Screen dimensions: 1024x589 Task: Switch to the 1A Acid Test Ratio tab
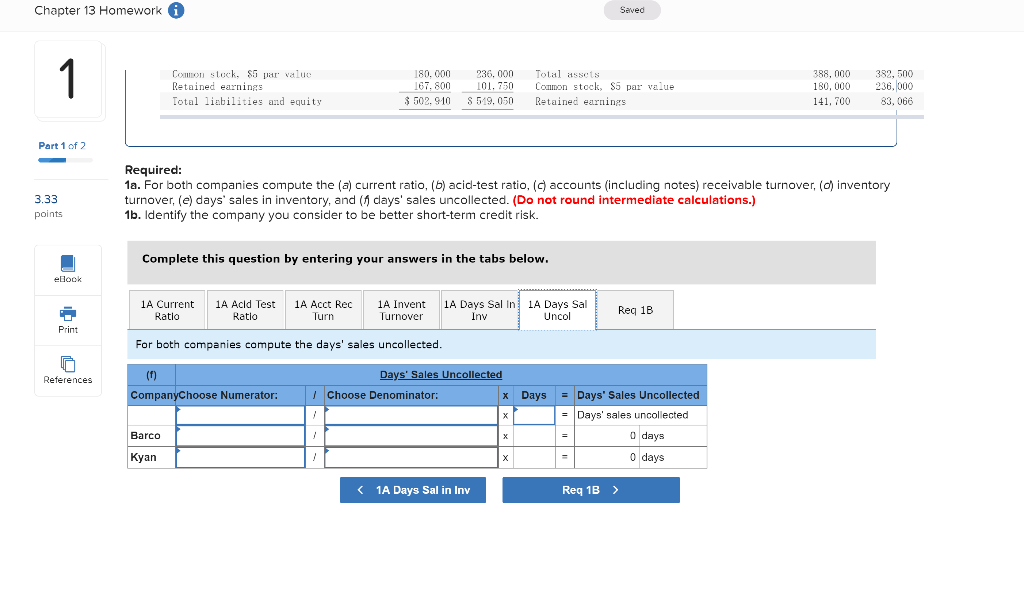[x=245, y=310]
